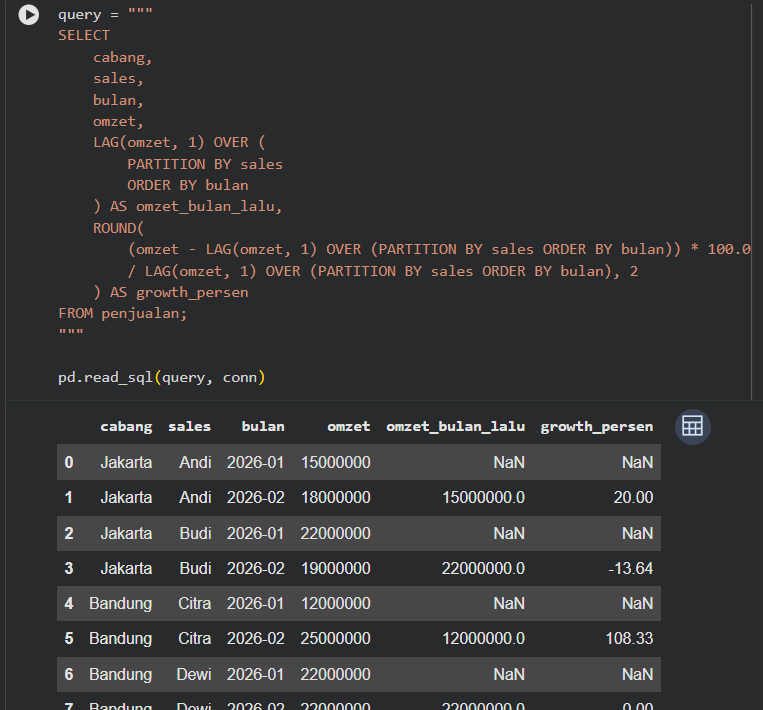
Task: Click previous-month value 22000000.0 in row 3
Action: click(x=483, y=568)
